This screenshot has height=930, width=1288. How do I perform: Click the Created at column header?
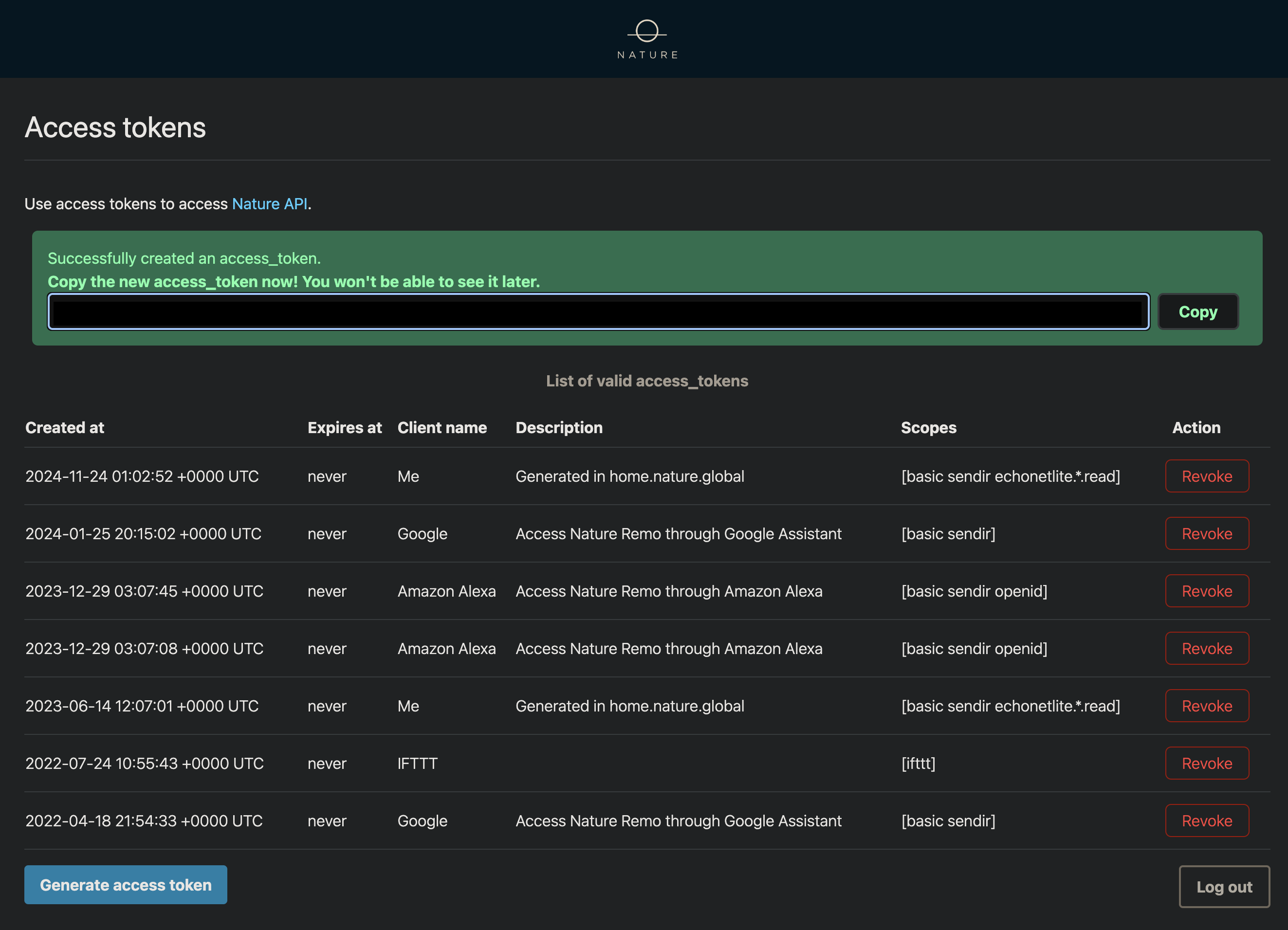click(65, 427)
